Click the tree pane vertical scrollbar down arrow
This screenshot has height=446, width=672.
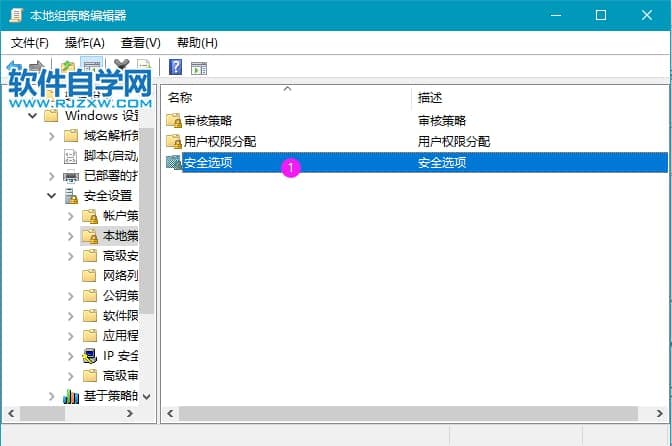(147, 396)
